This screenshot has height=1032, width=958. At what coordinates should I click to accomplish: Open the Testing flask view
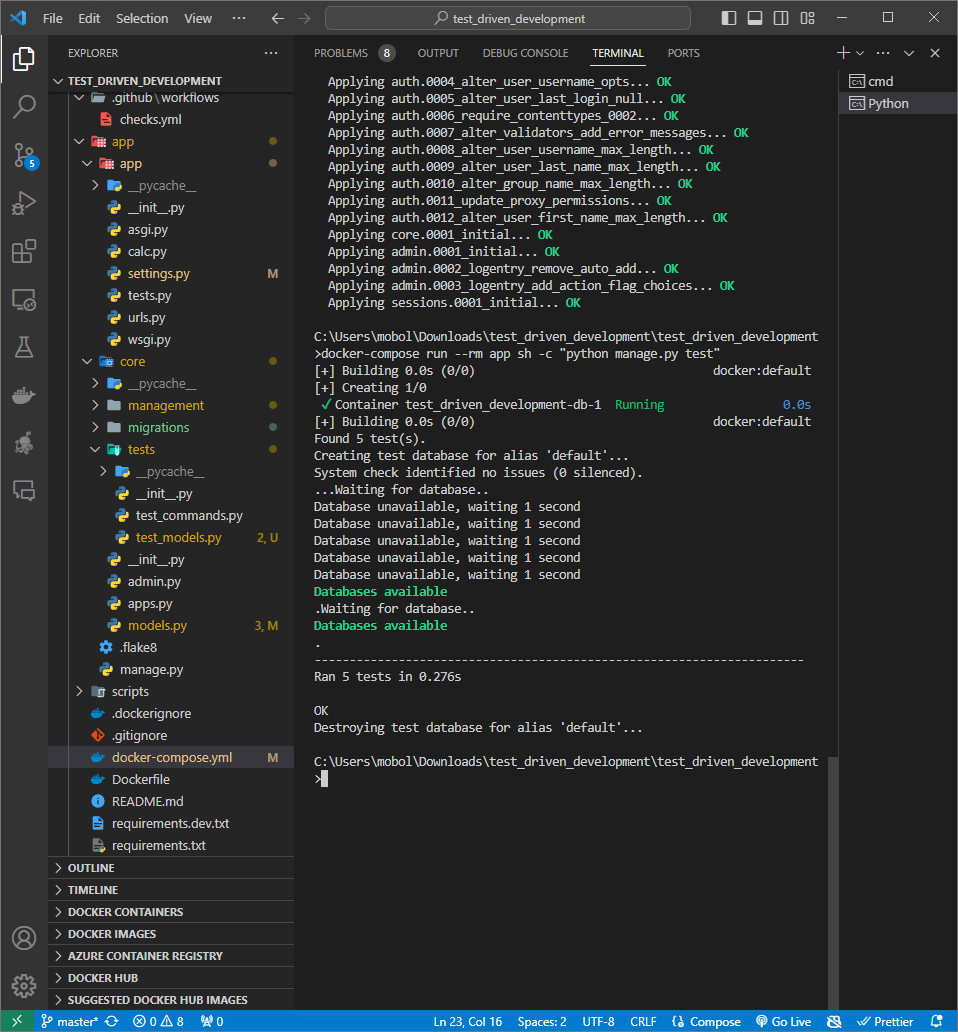click(24, 347)
